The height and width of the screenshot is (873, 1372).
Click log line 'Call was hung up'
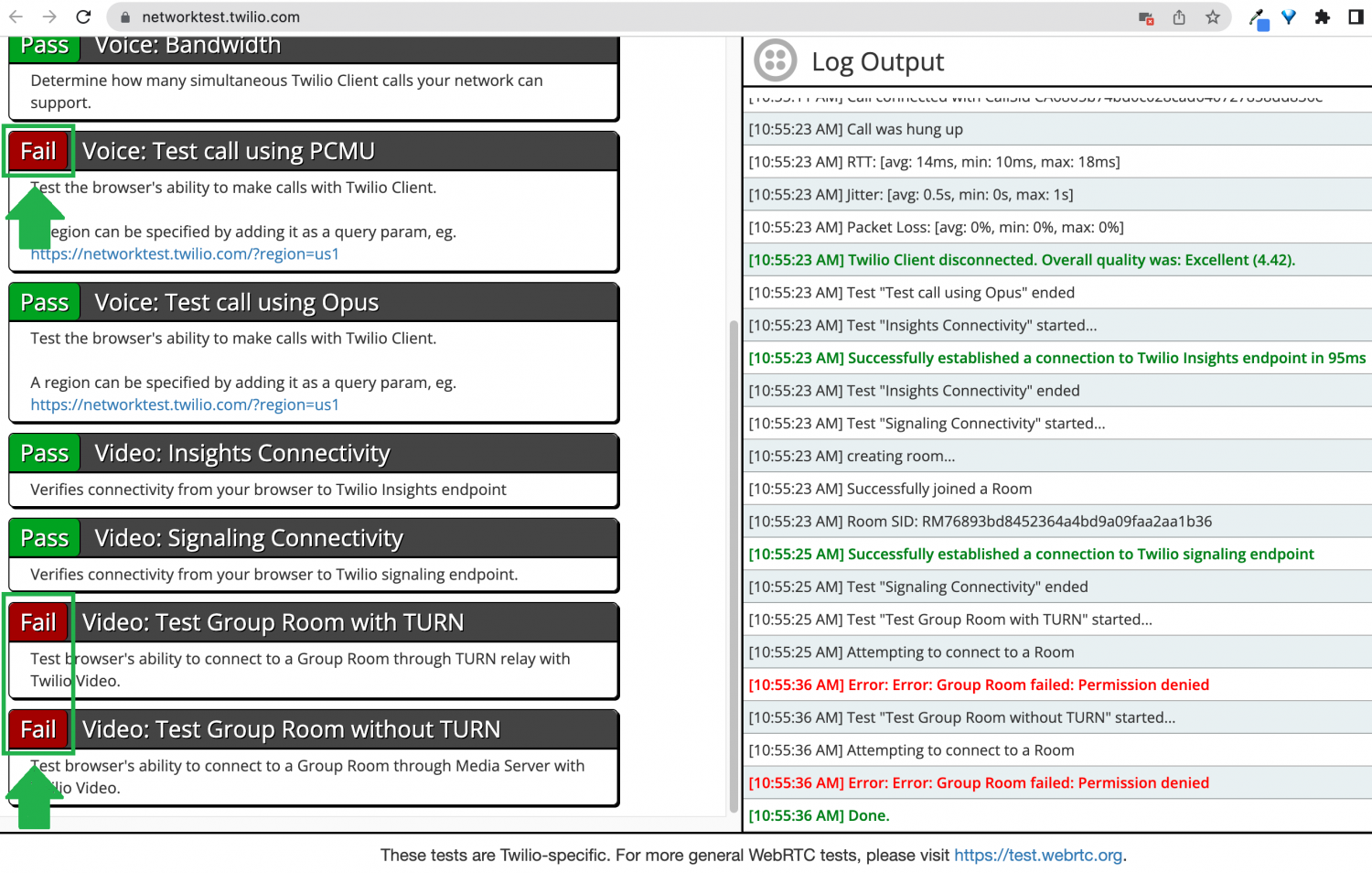pos(1057,129)
